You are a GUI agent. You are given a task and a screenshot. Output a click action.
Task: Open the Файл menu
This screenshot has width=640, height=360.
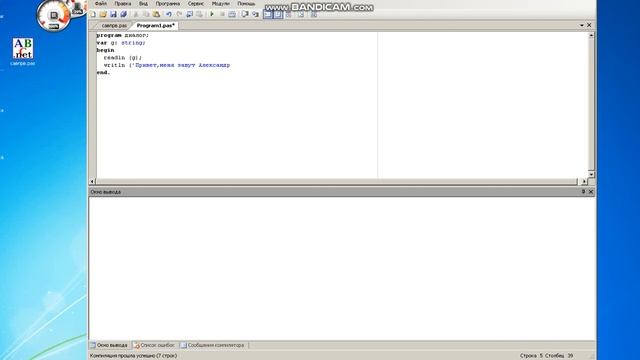[101, 4]
